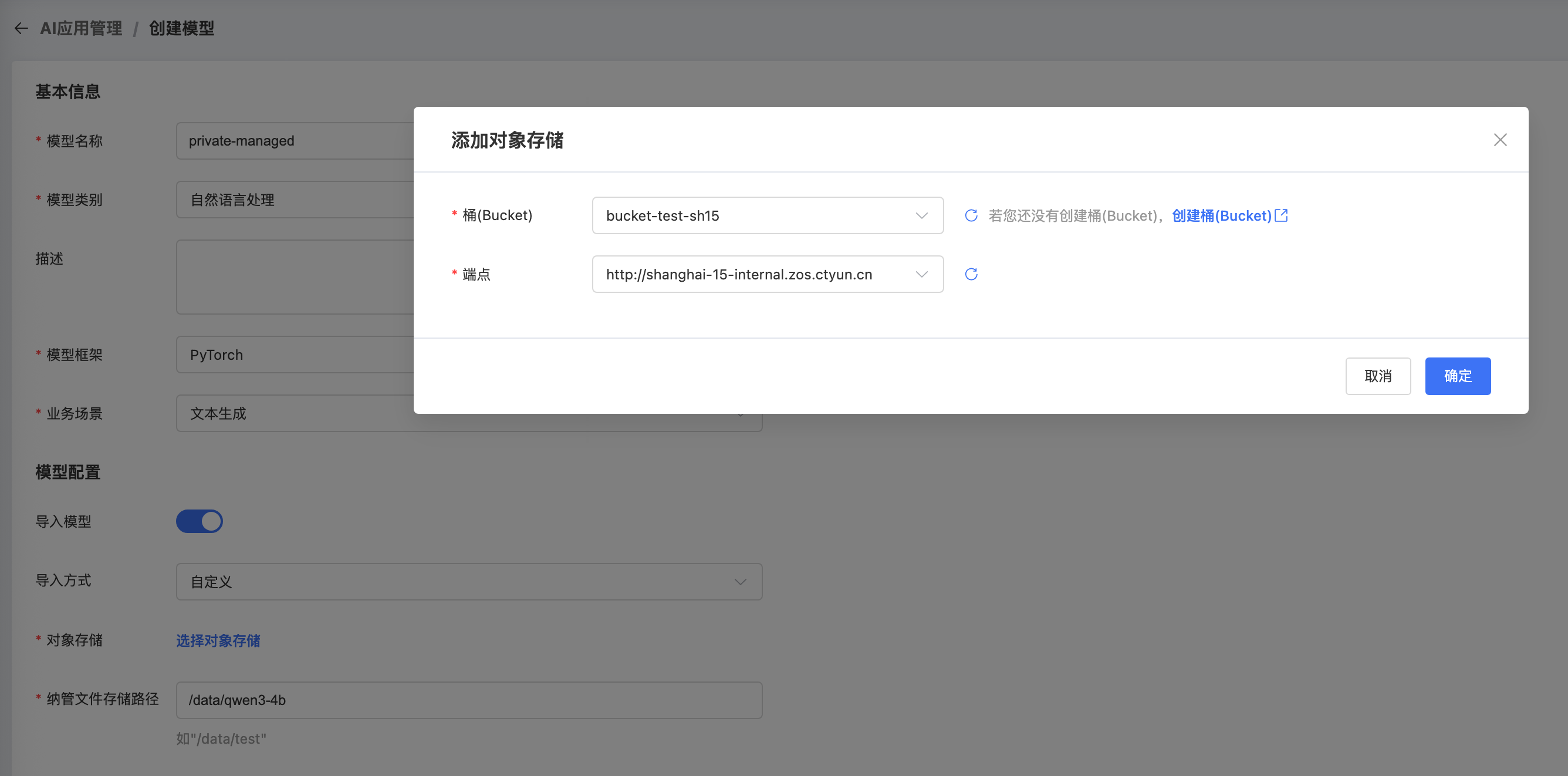Click the 描述 text area

coord(295,277)
